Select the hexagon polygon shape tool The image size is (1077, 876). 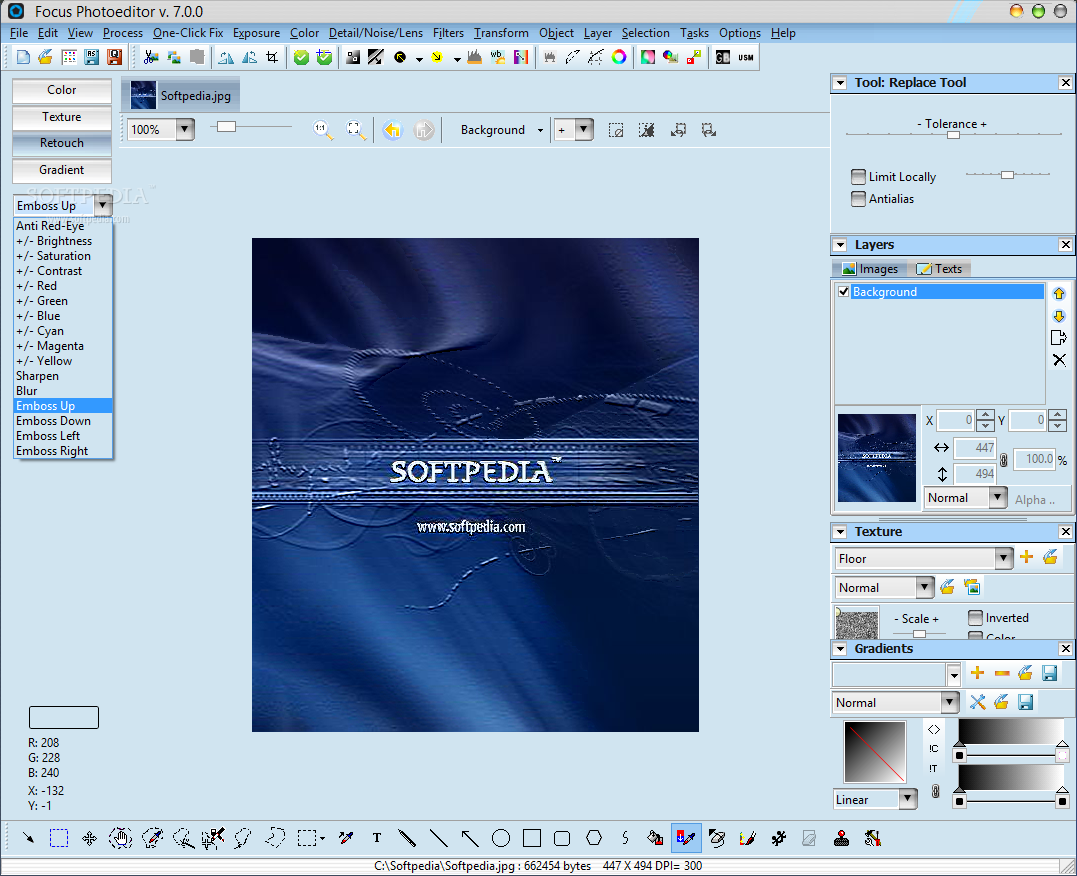pyautogui.click(x=594, y=838)
